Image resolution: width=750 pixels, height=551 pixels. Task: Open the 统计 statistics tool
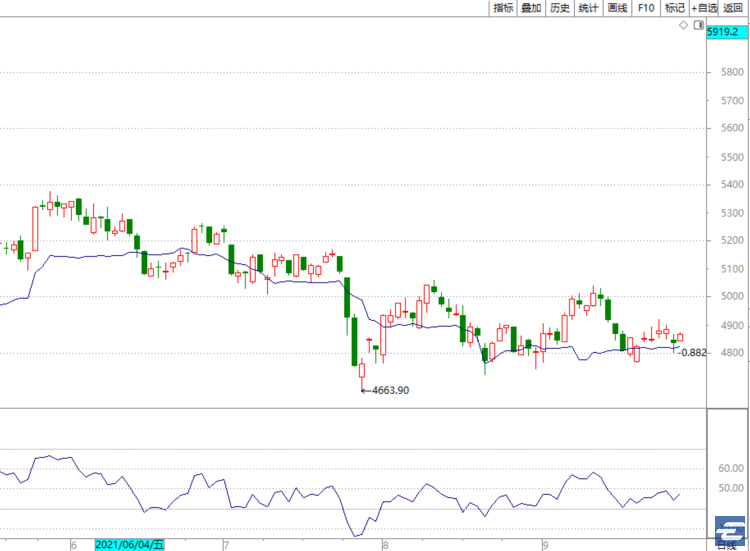point(588,8)
